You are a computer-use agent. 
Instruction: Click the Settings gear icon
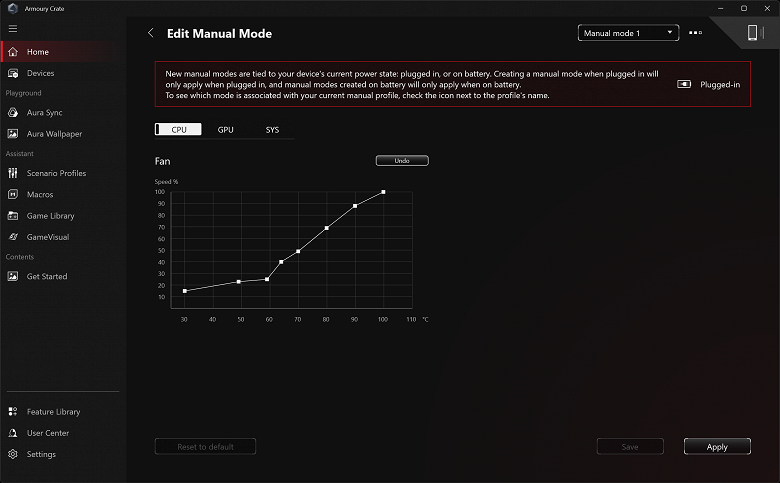[13, 454]
